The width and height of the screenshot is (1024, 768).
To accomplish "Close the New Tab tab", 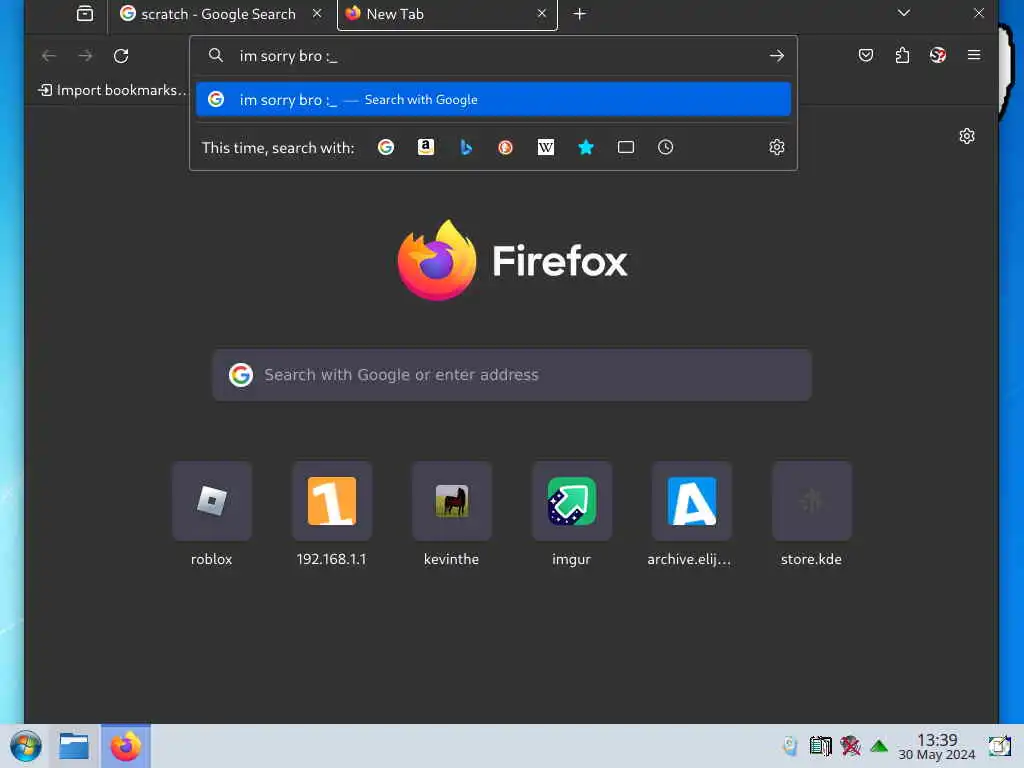I will [x=541, y=14].
